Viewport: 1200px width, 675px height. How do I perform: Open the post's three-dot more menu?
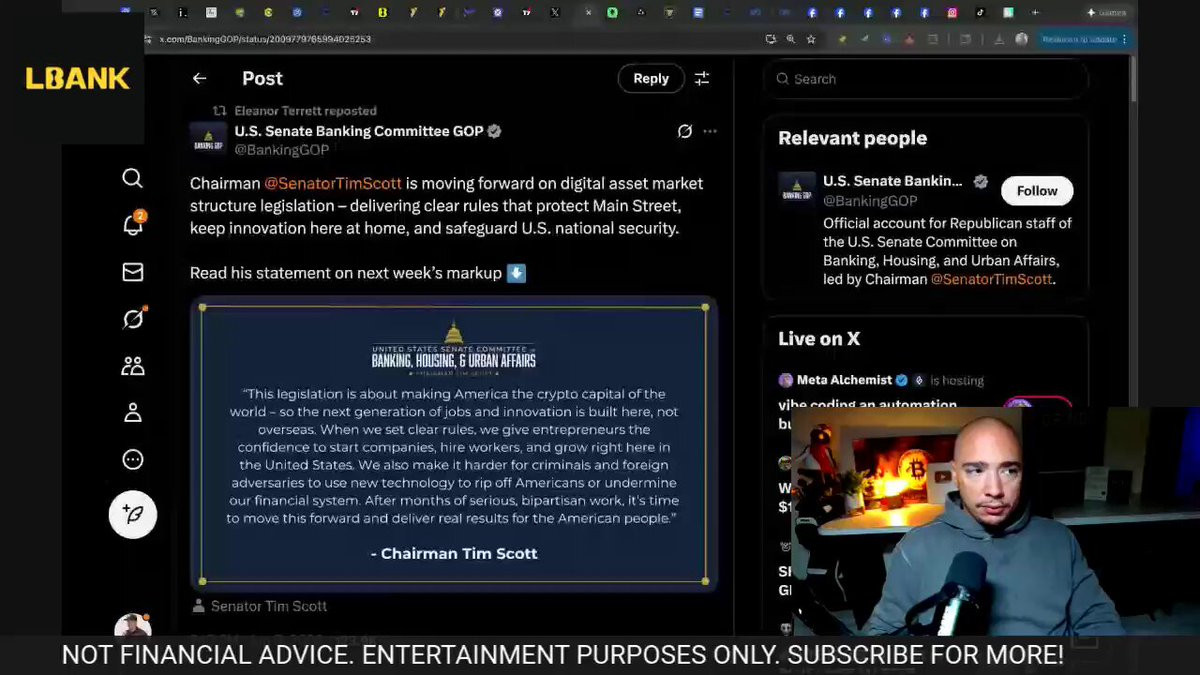point(710,131)
